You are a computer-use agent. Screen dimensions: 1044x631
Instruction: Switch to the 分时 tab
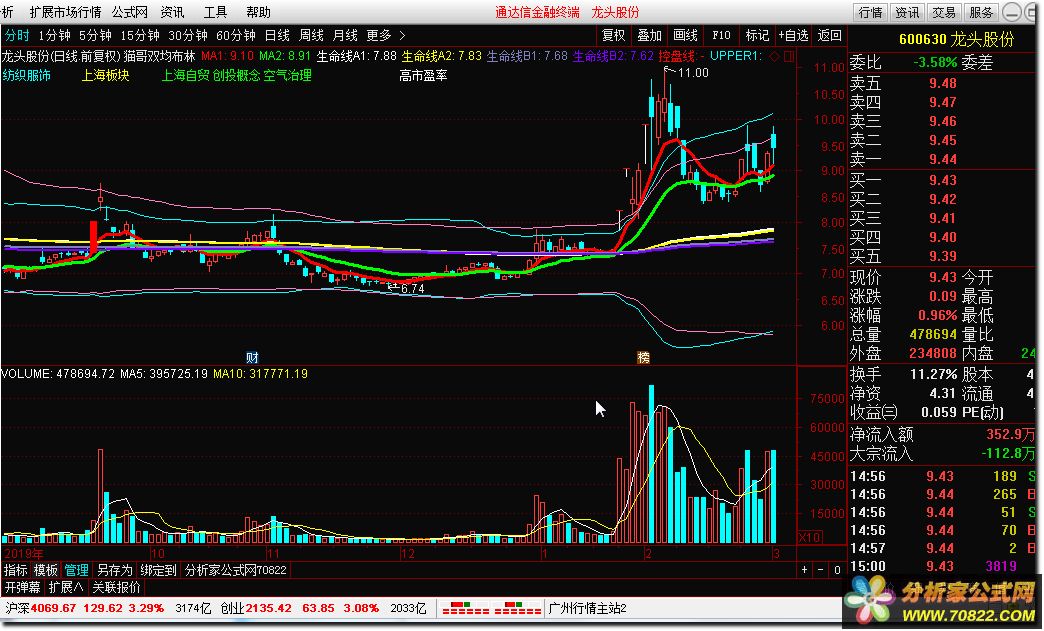coord(17,35)
